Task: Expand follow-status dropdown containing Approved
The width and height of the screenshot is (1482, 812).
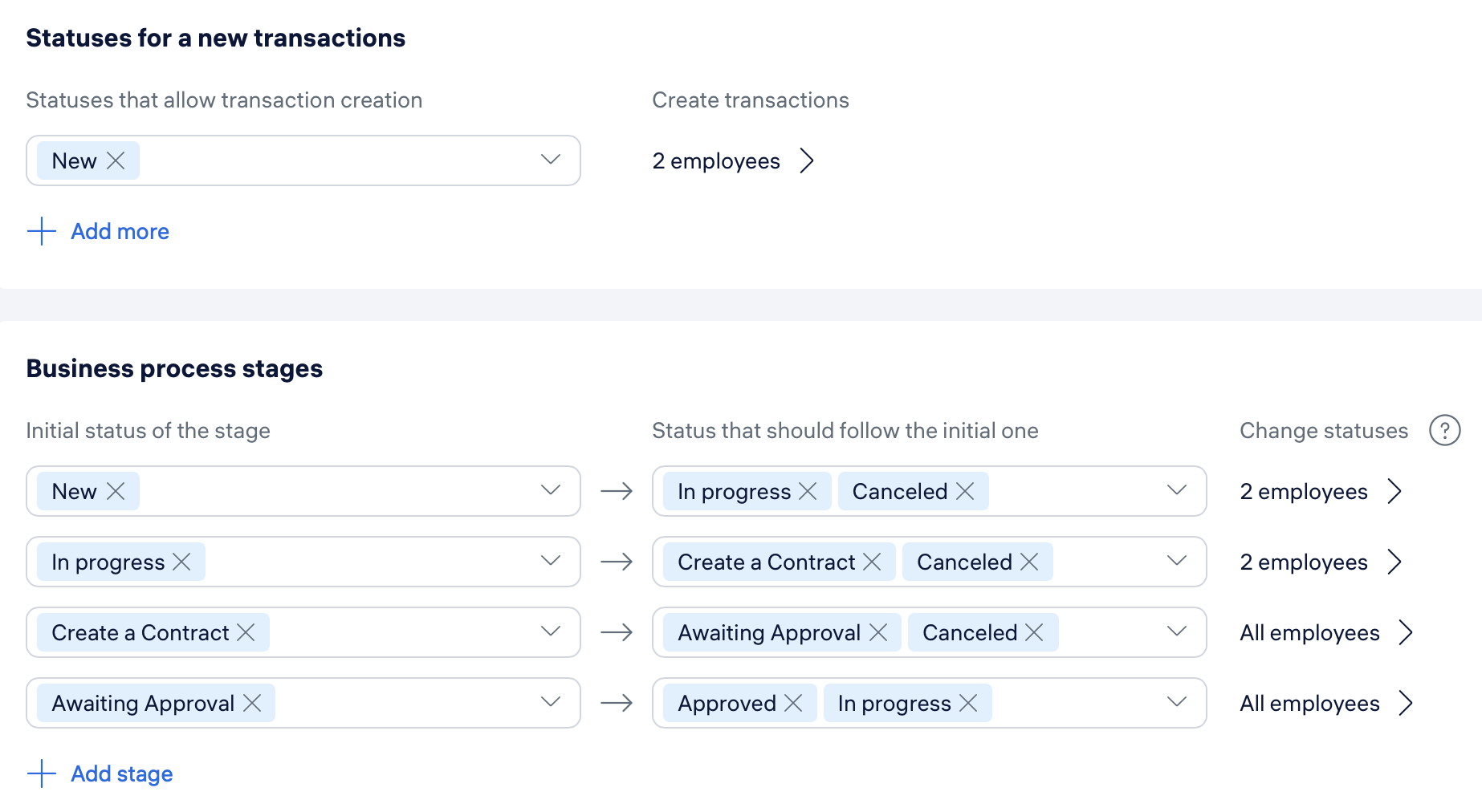Action: (1176, 702)
